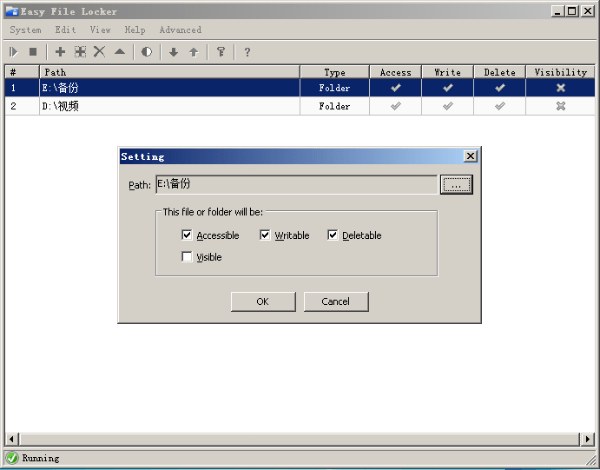Click the upward triangle toolbar icon
600x470 pixels.
120,52
